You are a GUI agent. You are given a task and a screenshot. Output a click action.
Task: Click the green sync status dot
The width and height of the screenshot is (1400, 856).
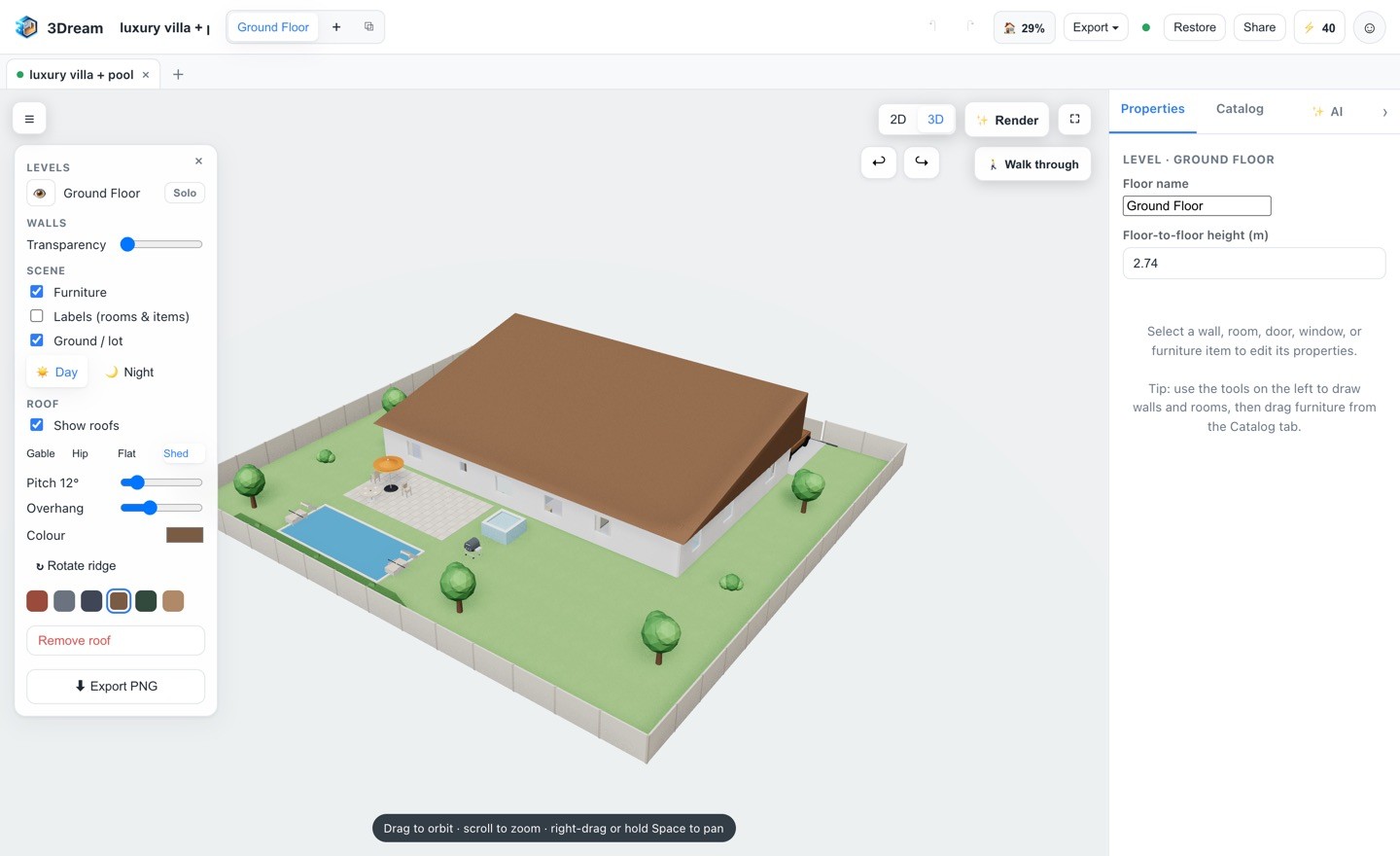(x=1146, y=27)
